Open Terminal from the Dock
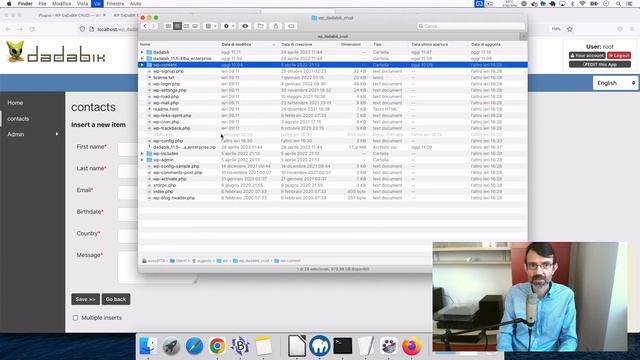 [x=343, y=346]
